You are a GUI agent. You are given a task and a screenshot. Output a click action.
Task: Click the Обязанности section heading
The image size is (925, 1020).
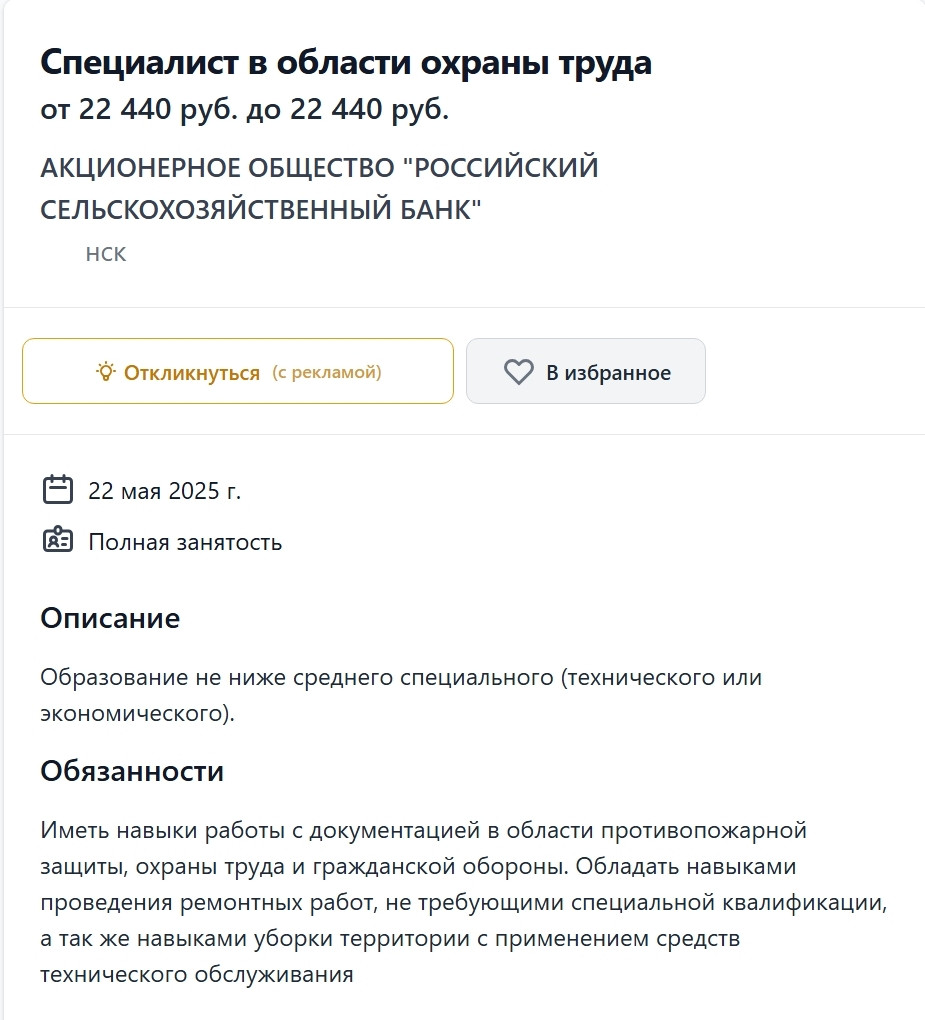(132, 772)
